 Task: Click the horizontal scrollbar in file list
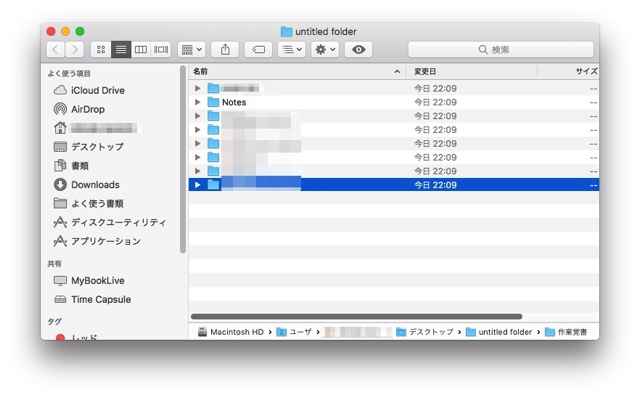tap(356, 316)
